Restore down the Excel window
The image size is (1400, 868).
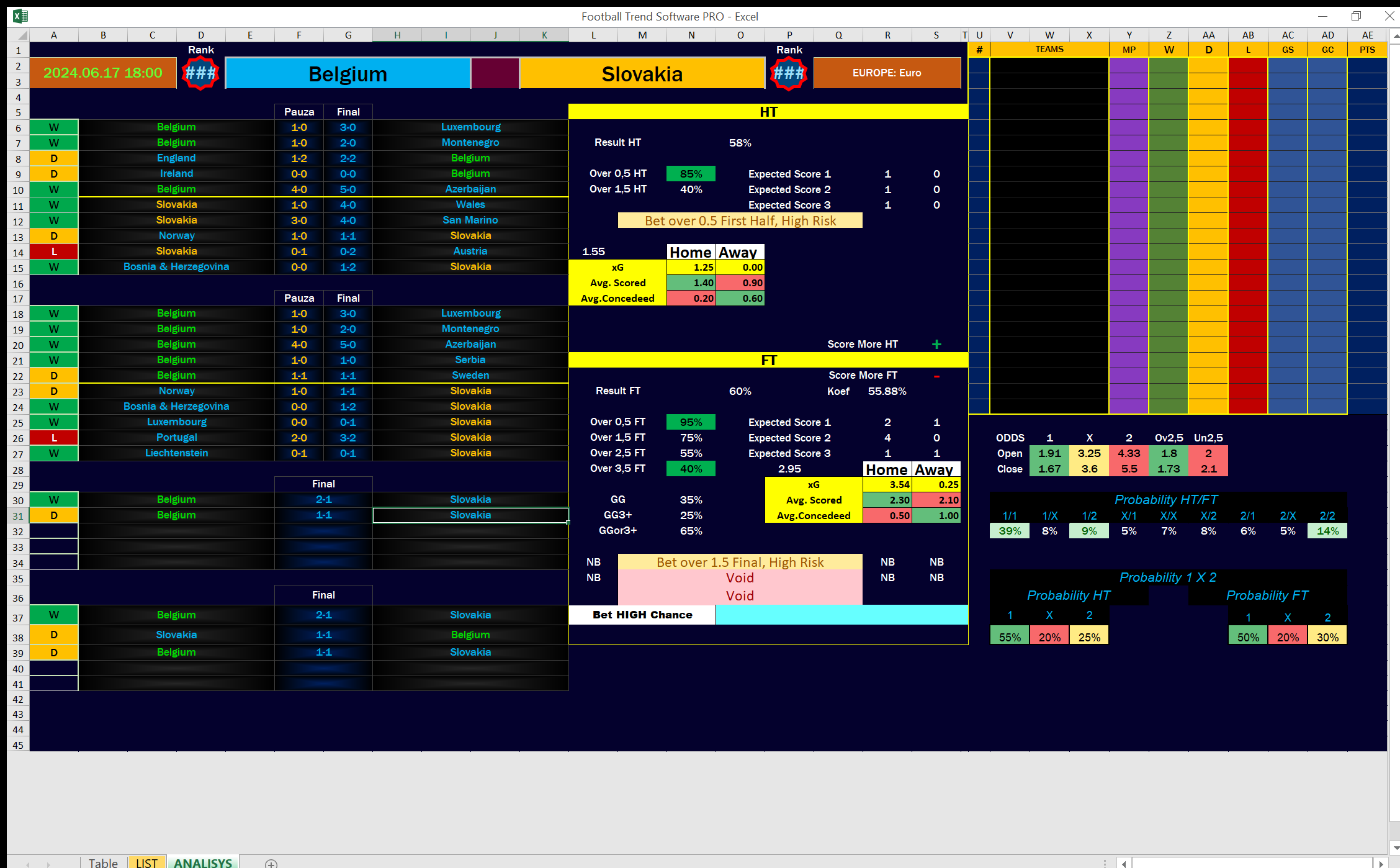click(1356, 16)
